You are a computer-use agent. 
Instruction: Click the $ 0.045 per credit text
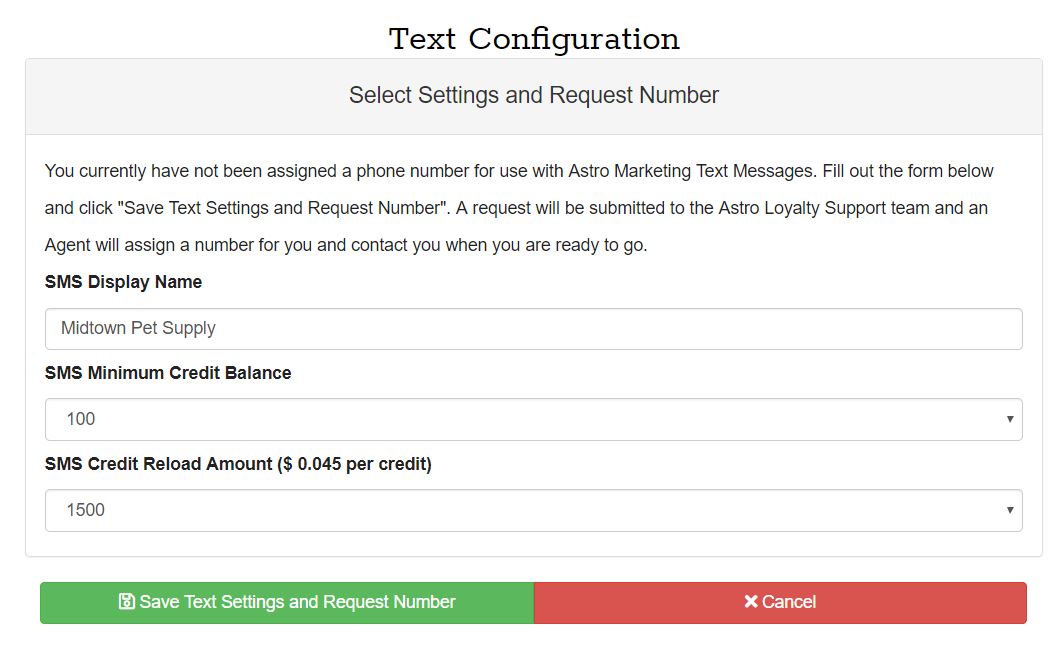click(357, 464)
